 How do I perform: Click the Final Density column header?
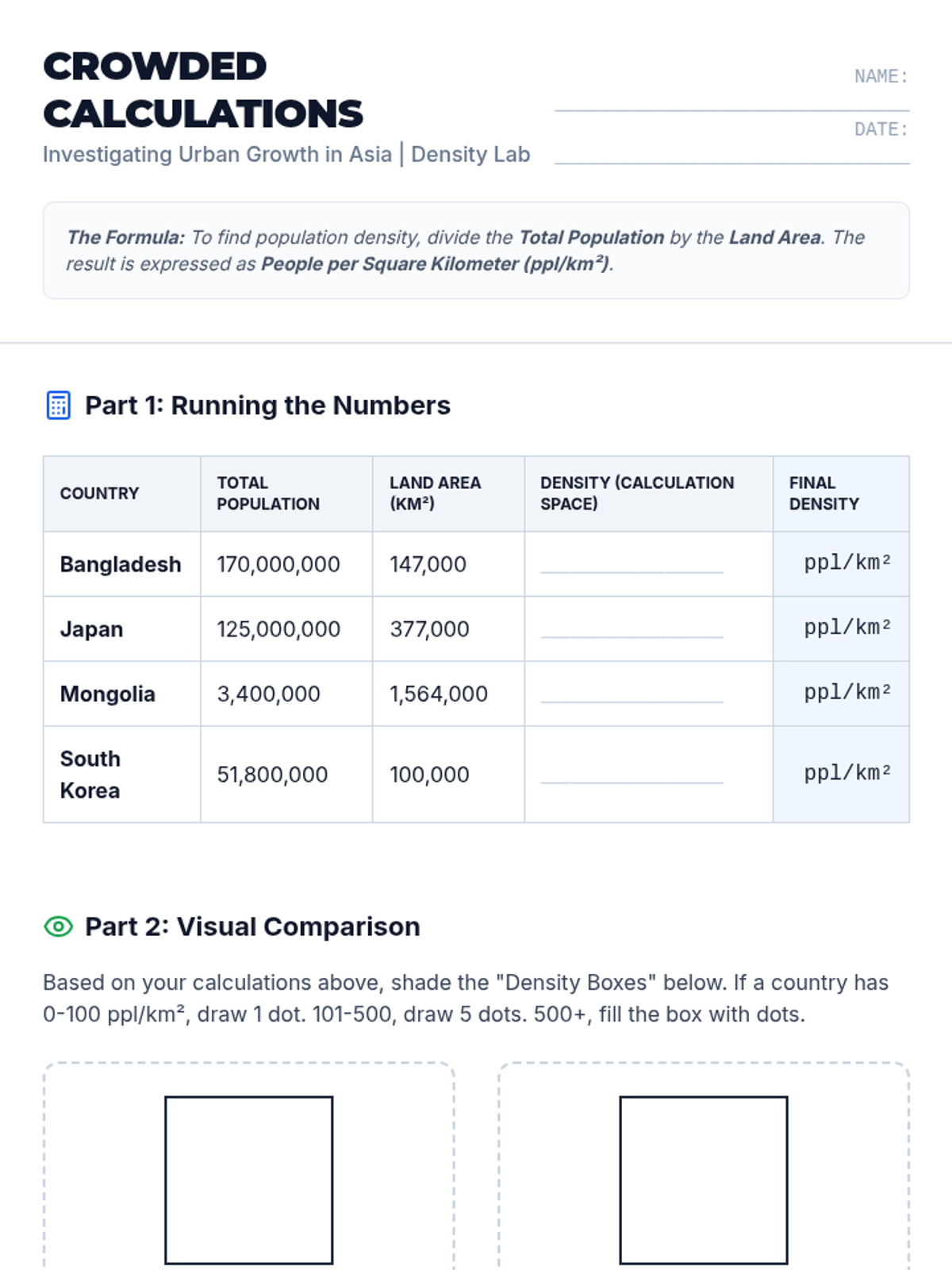point(823,493)
